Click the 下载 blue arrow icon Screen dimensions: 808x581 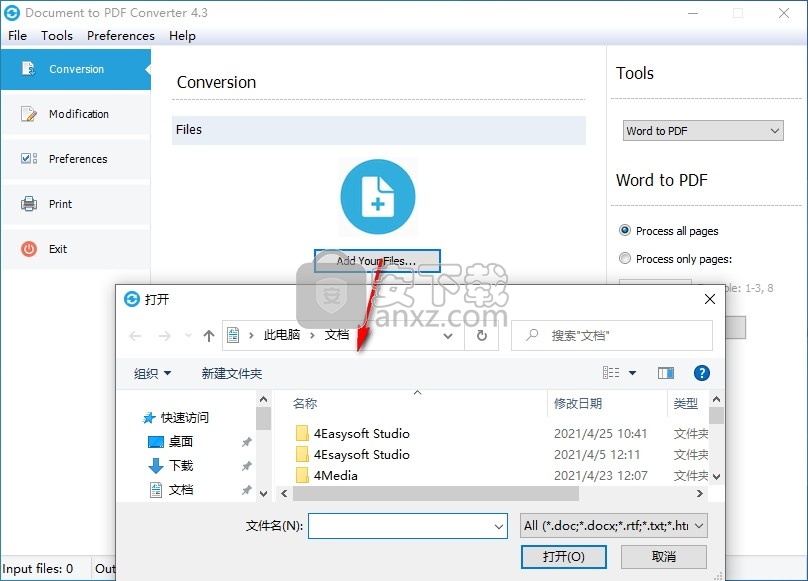click(x=156, y=466)
